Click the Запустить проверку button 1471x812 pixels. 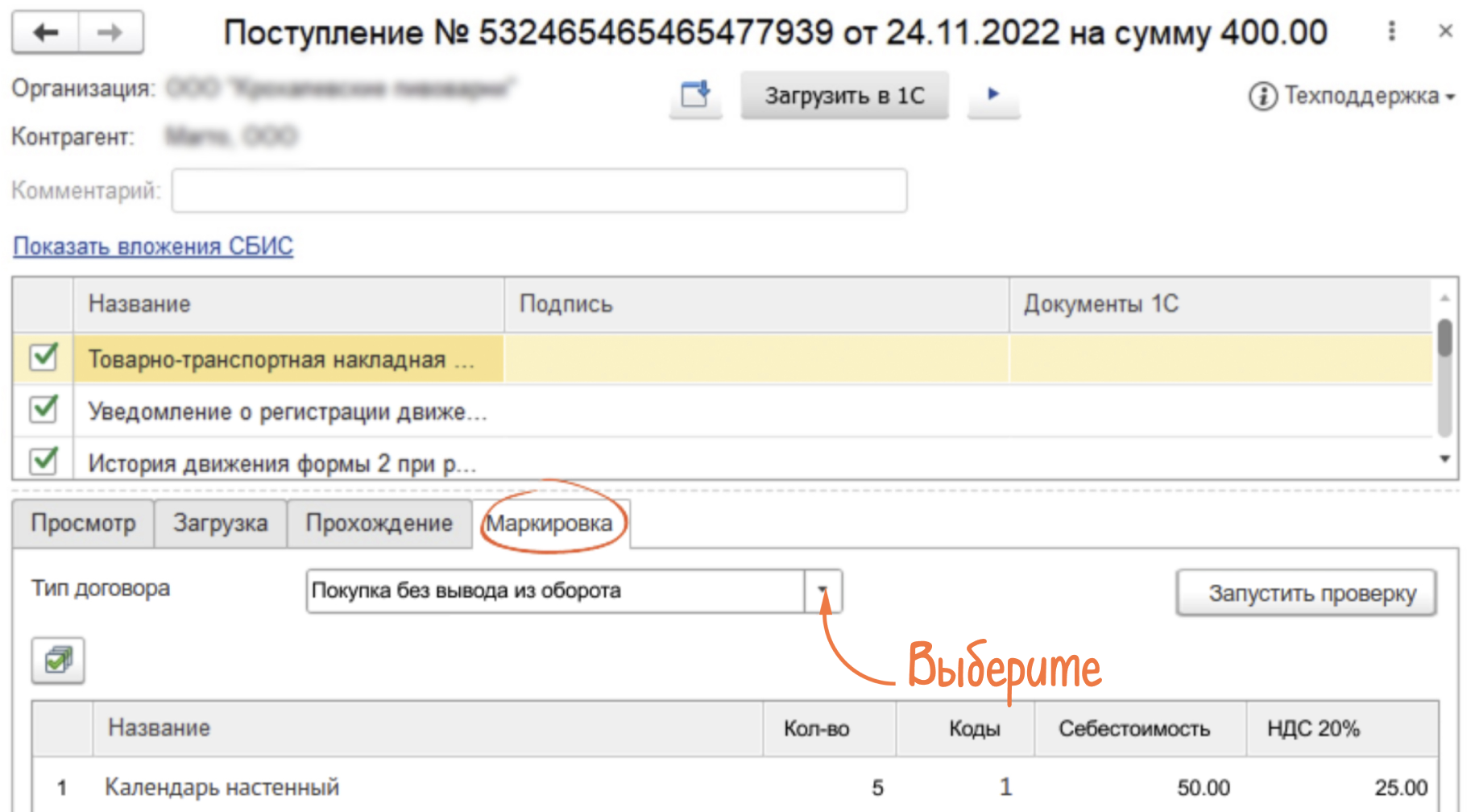1305,593
